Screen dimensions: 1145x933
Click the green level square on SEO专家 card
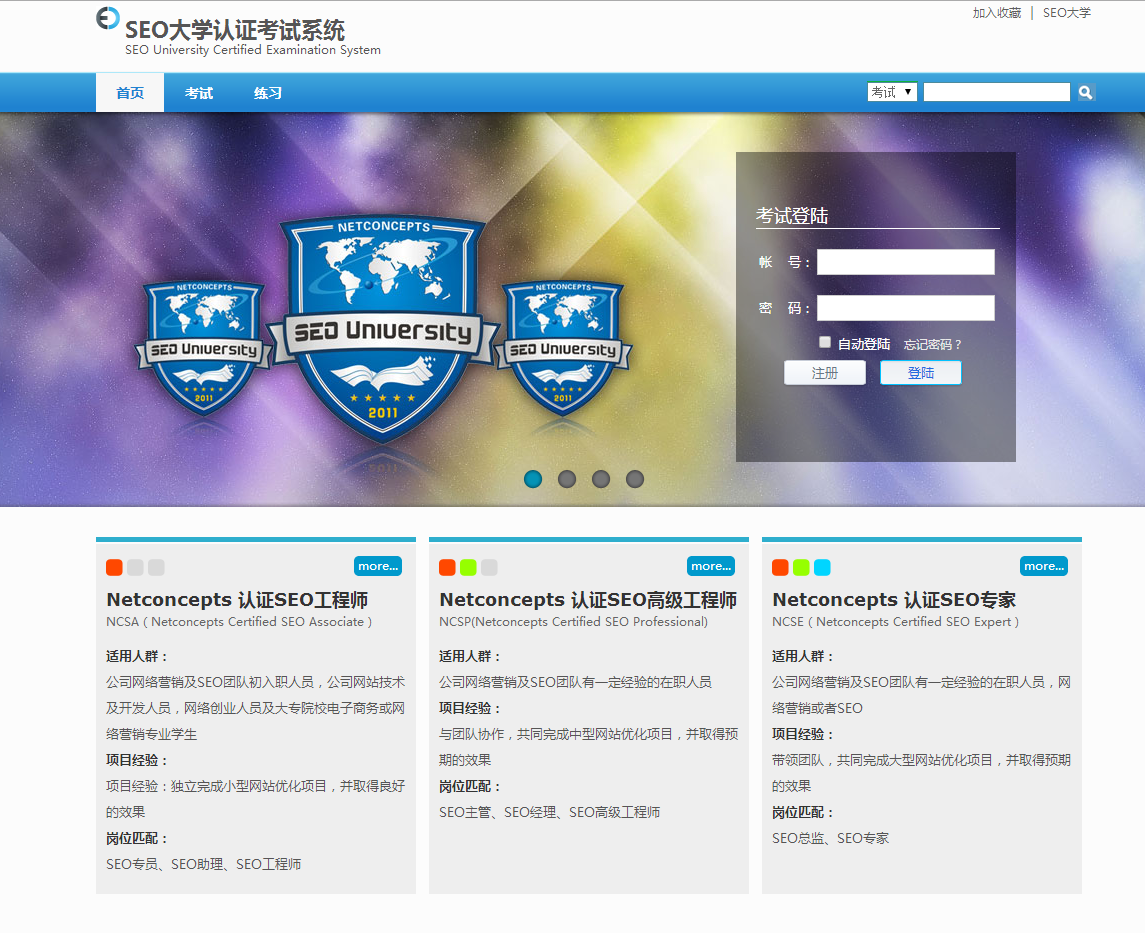801,567
